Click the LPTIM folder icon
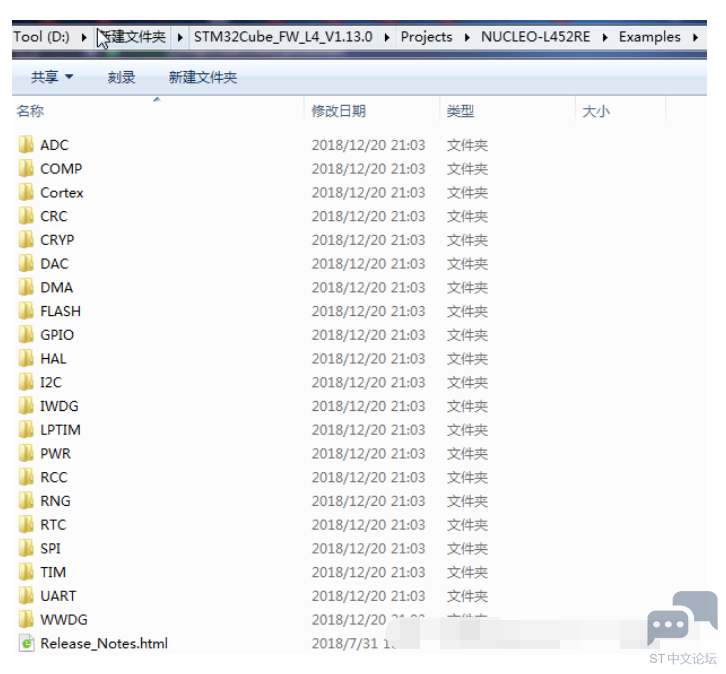Image resolution: width=726 pixels, height=674 pixels. (26, 429)
